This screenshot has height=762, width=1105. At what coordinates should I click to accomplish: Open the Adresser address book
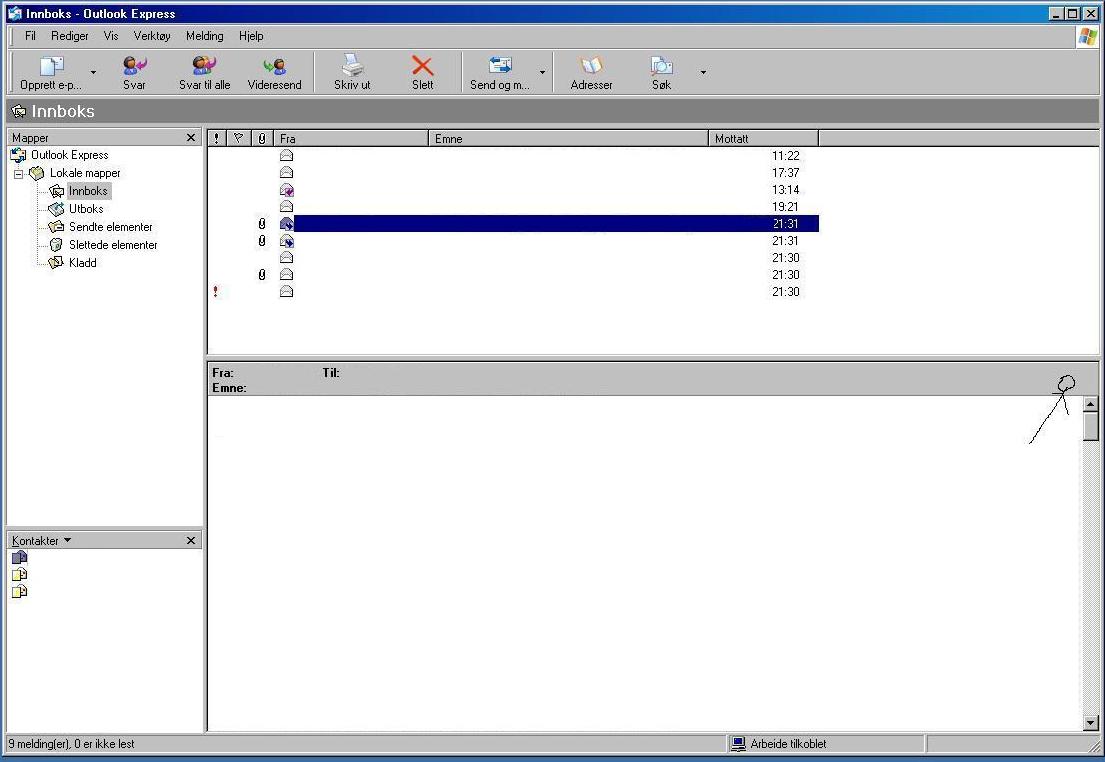(591, 68)
